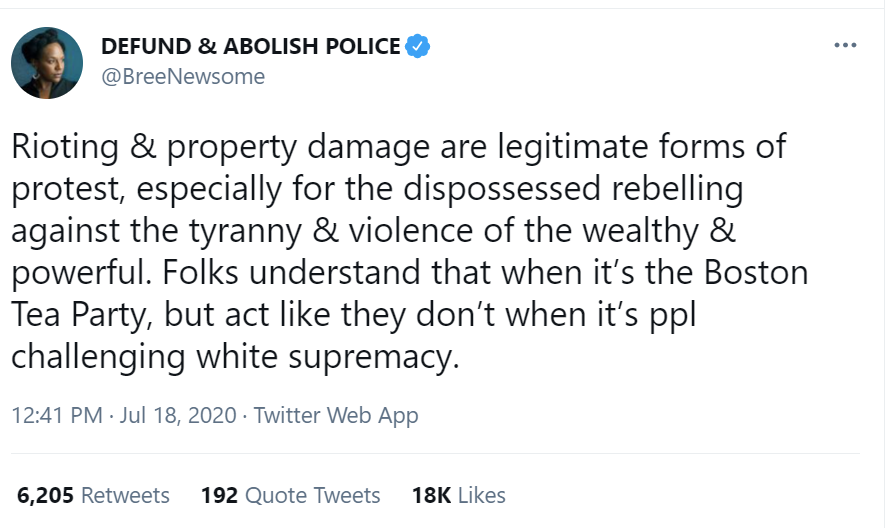
Task: Open the DEFUND & ABOLISH POLICE display name
Action: point(251,46)
